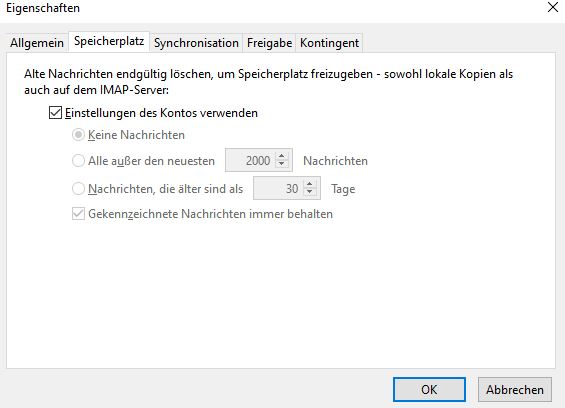Open the Synchronisation tab
This screenshot has width=565, height=408.
(x=196, y=43)
